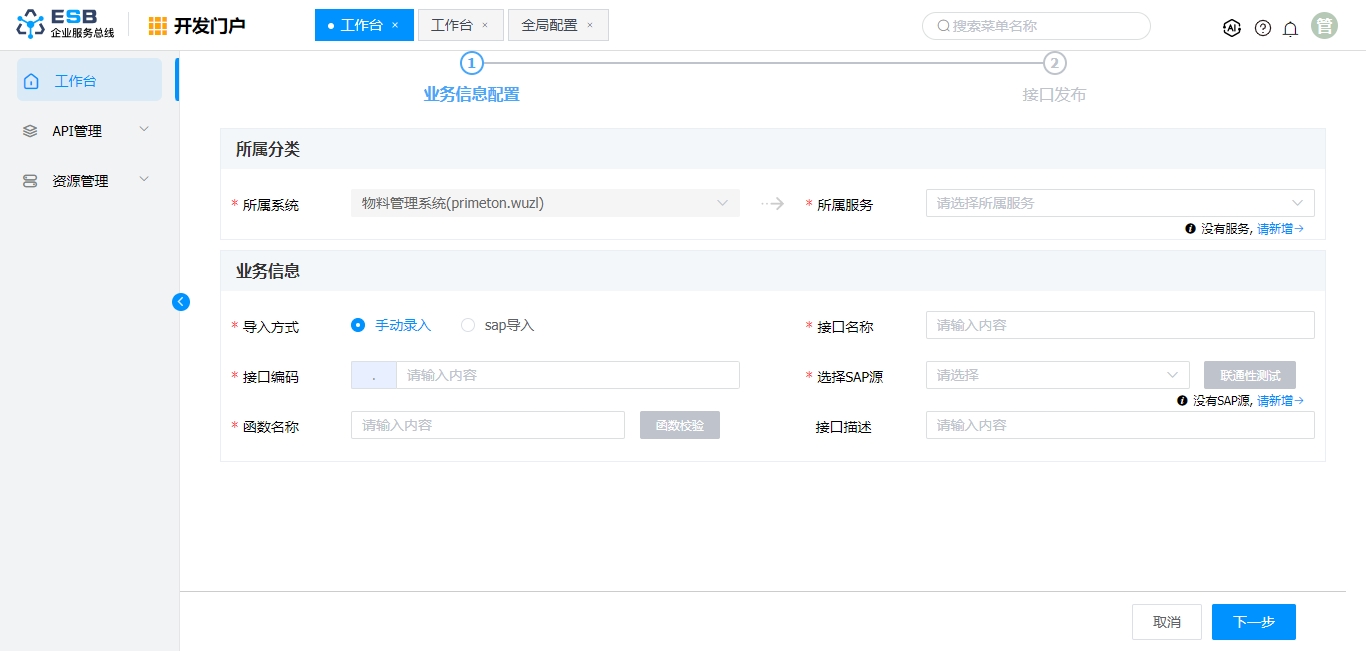Open the notifications bell icon
1366x651 pixels.
[x=1290, y=28]
